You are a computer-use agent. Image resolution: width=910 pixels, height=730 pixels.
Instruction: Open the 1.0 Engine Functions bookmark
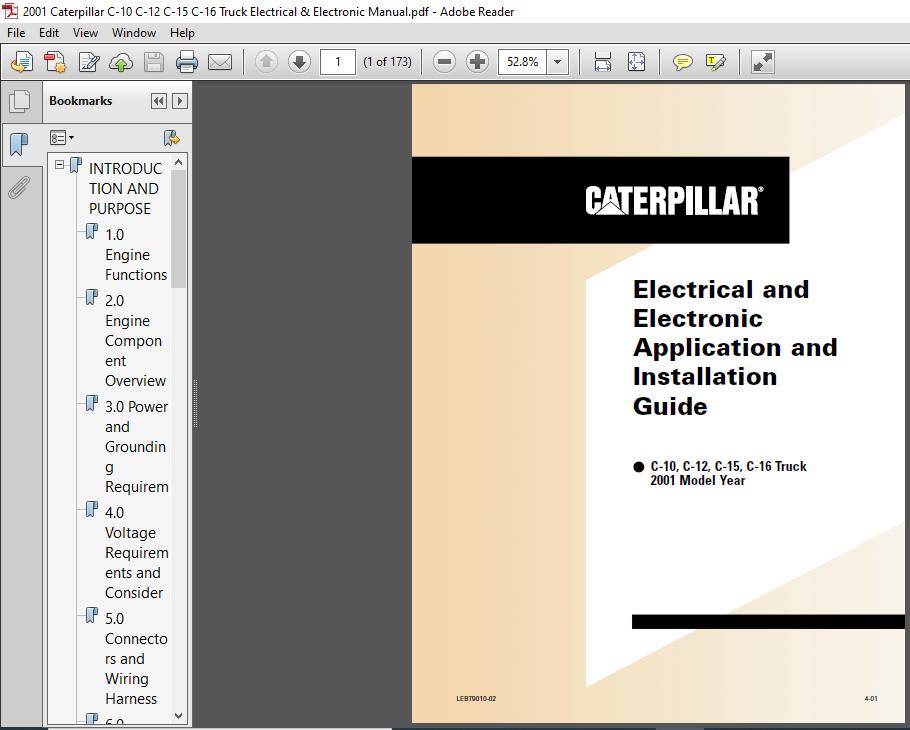point(136,255)
